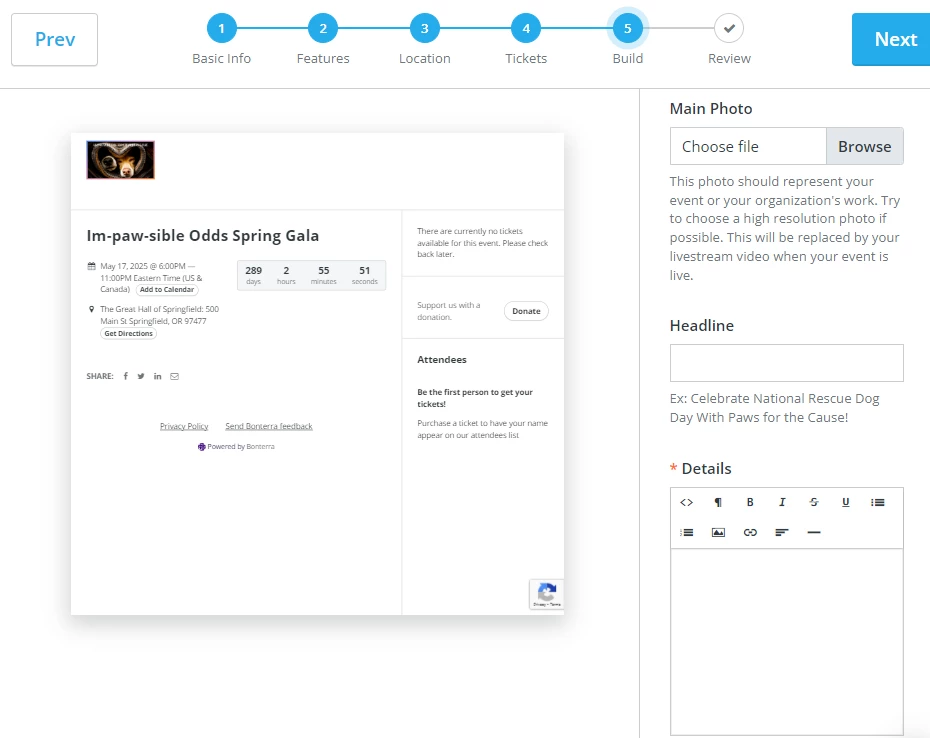Apply italic formatting in the Details toolbar
930x738 pixels.
coord(782,502)
